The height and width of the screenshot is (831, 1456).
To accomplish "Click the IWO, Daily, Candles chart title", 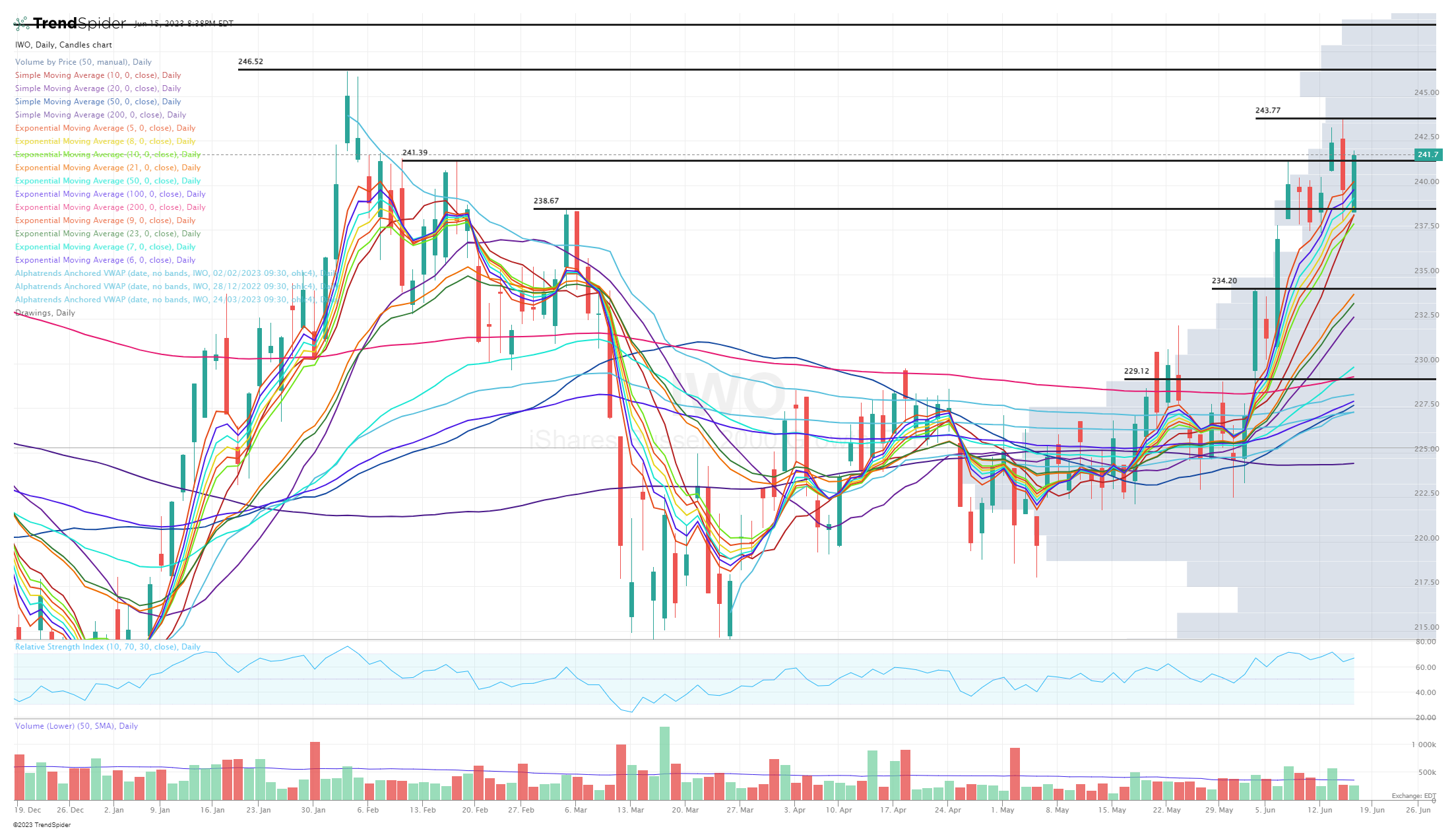I will (63, 45).
